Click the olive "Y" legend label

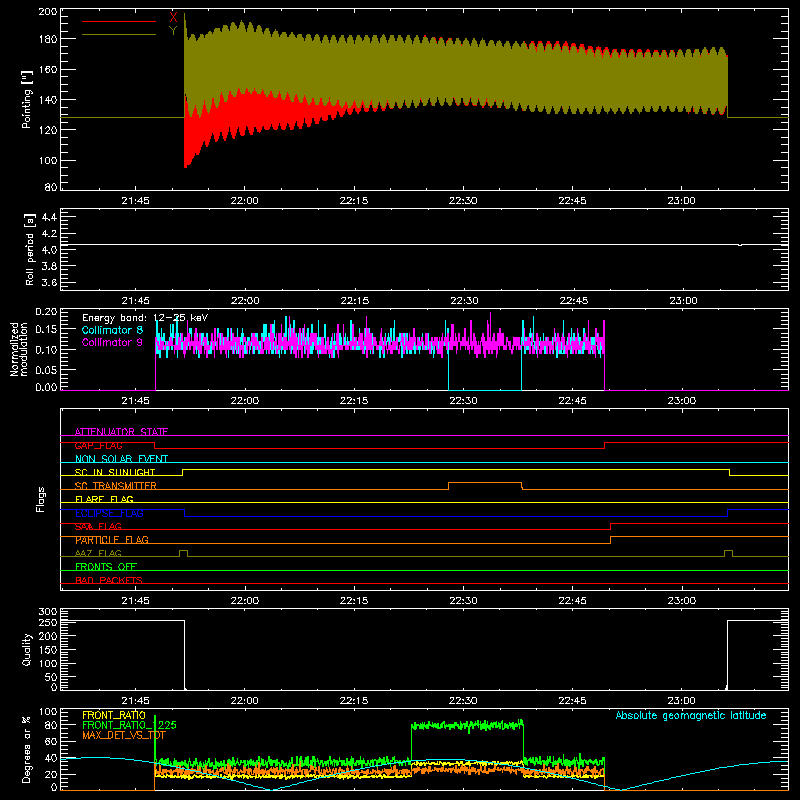click(x=173, y=31)
